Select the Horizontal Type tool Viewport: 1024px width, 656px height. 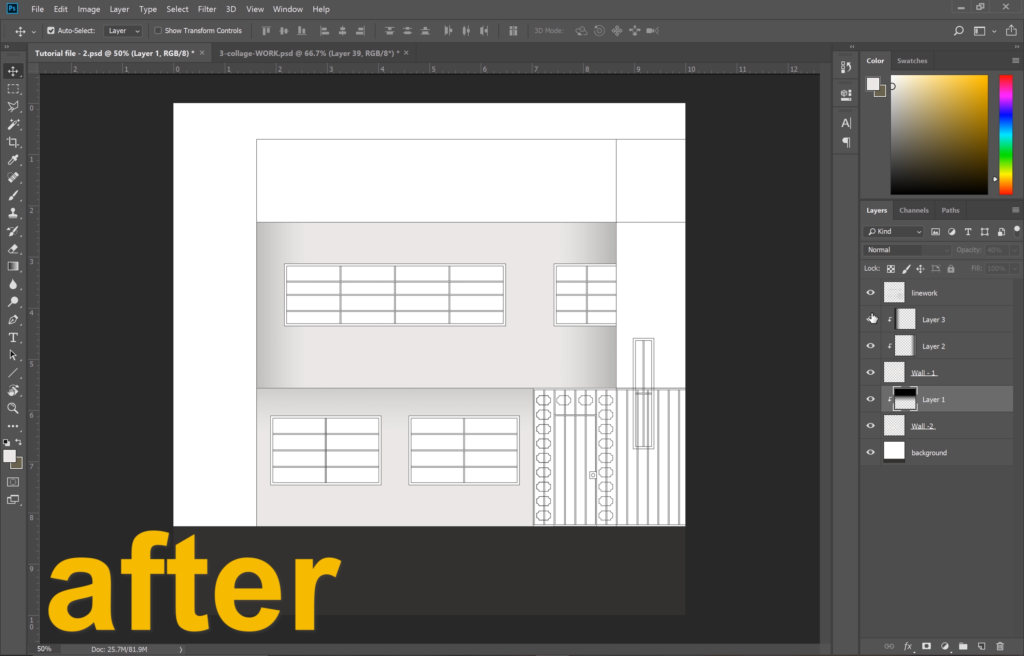point(13,337)
